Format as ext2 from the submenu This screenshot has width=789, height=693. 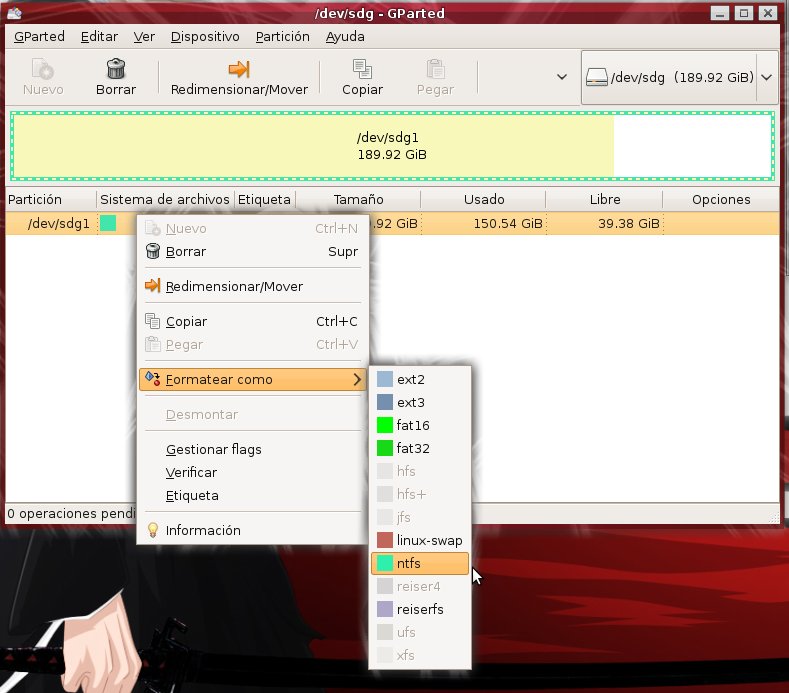pos(420,379)
